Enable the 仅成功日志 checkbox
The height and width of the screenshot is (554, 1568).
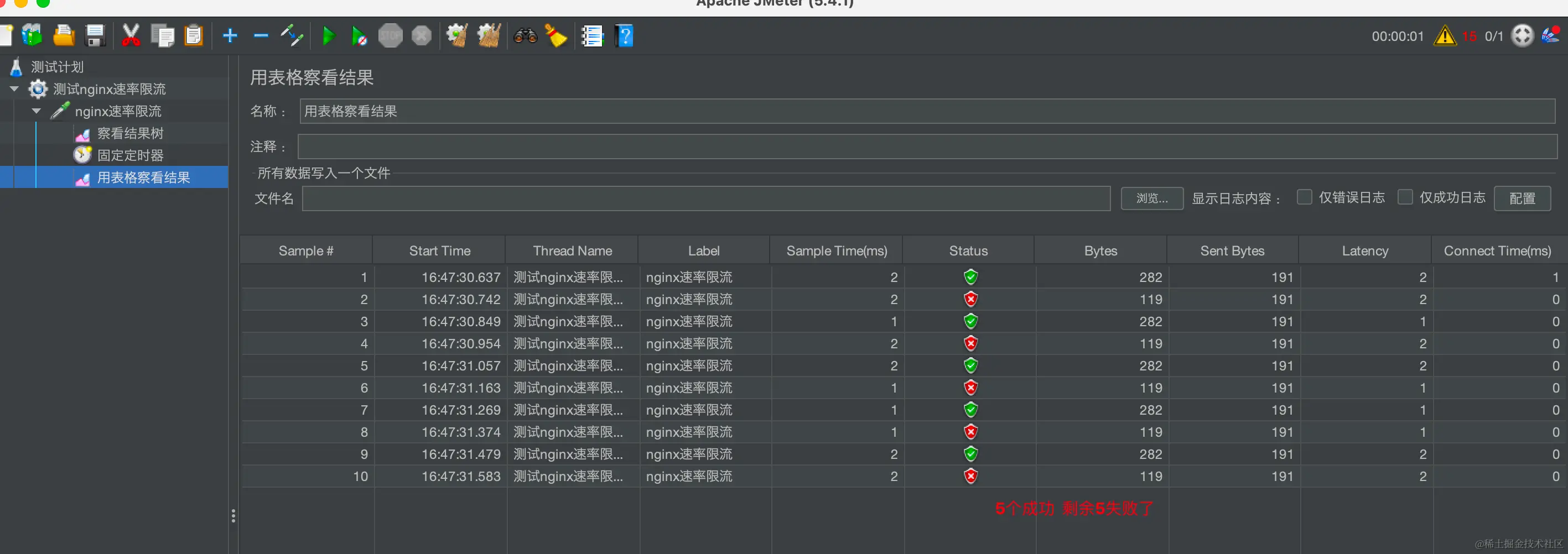(x=1405, y=197)
